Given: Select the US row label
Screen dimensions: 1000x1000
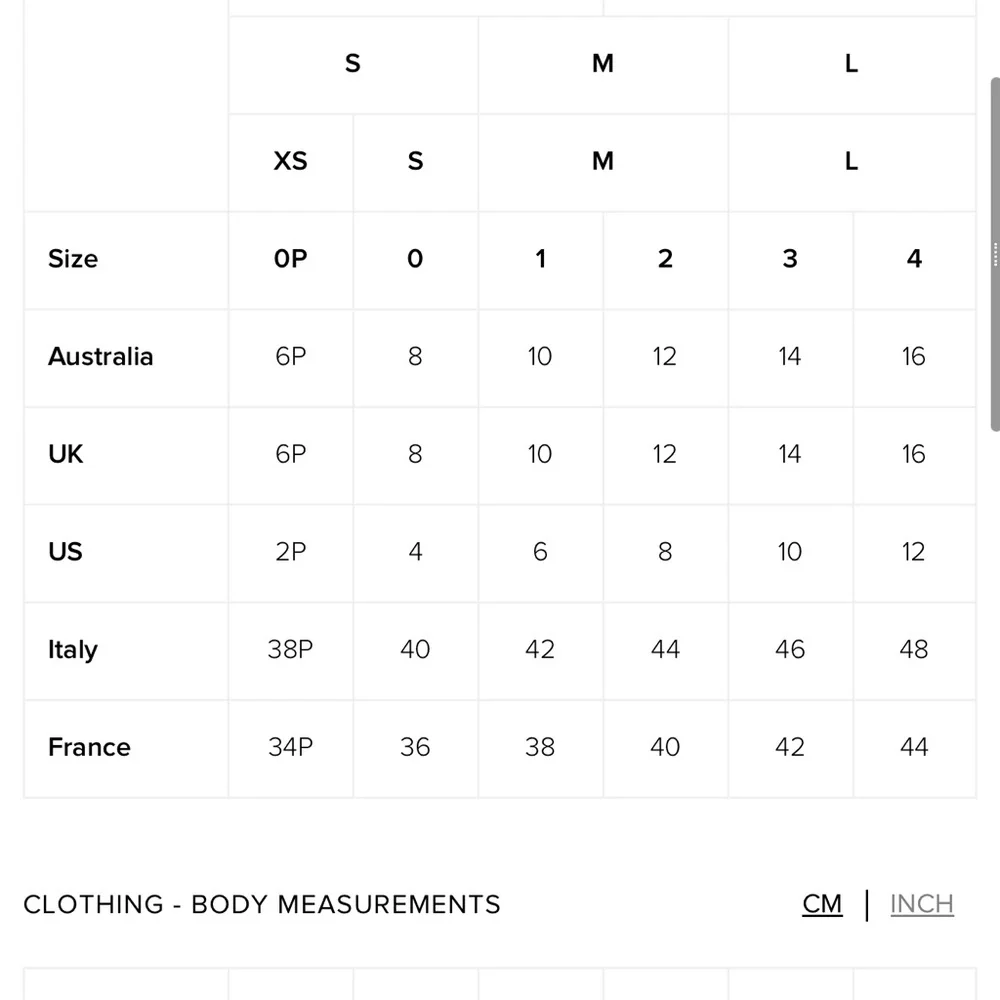Looking at the screenshot, I should click(66, 552).
